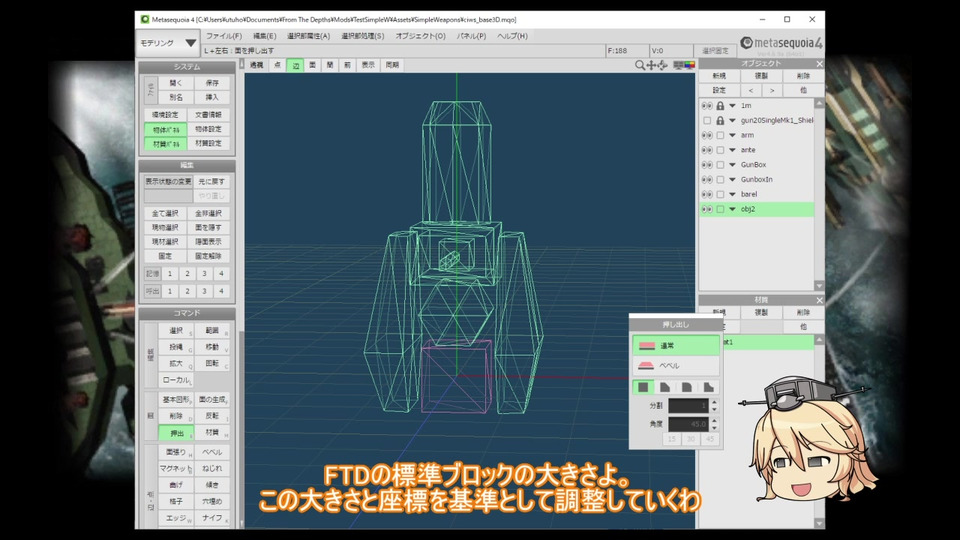Image resolution: width=960 pixels, height=540 pixels.
Task: Enable visibility box for gun20SingleMk1_Shield
Action: click(706, 120)
